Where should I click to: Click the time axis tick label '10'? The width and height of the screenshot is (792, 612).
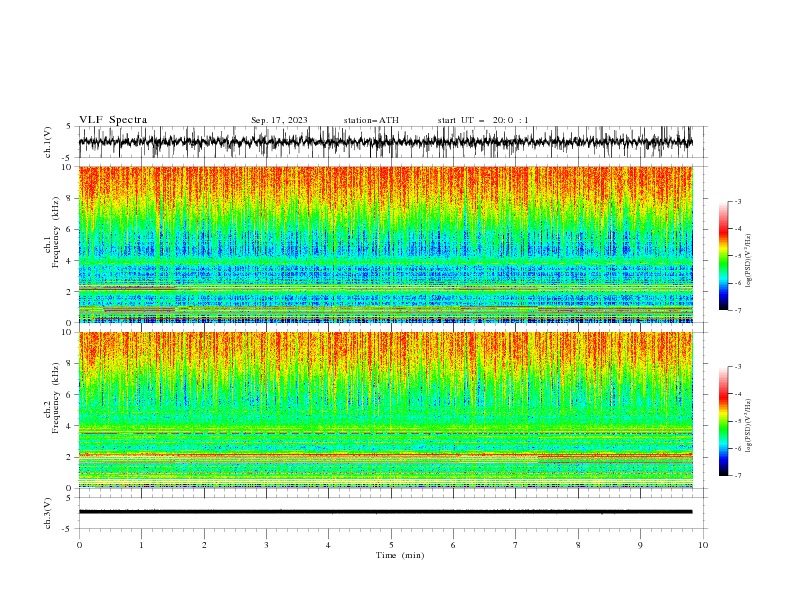point(703,545)
